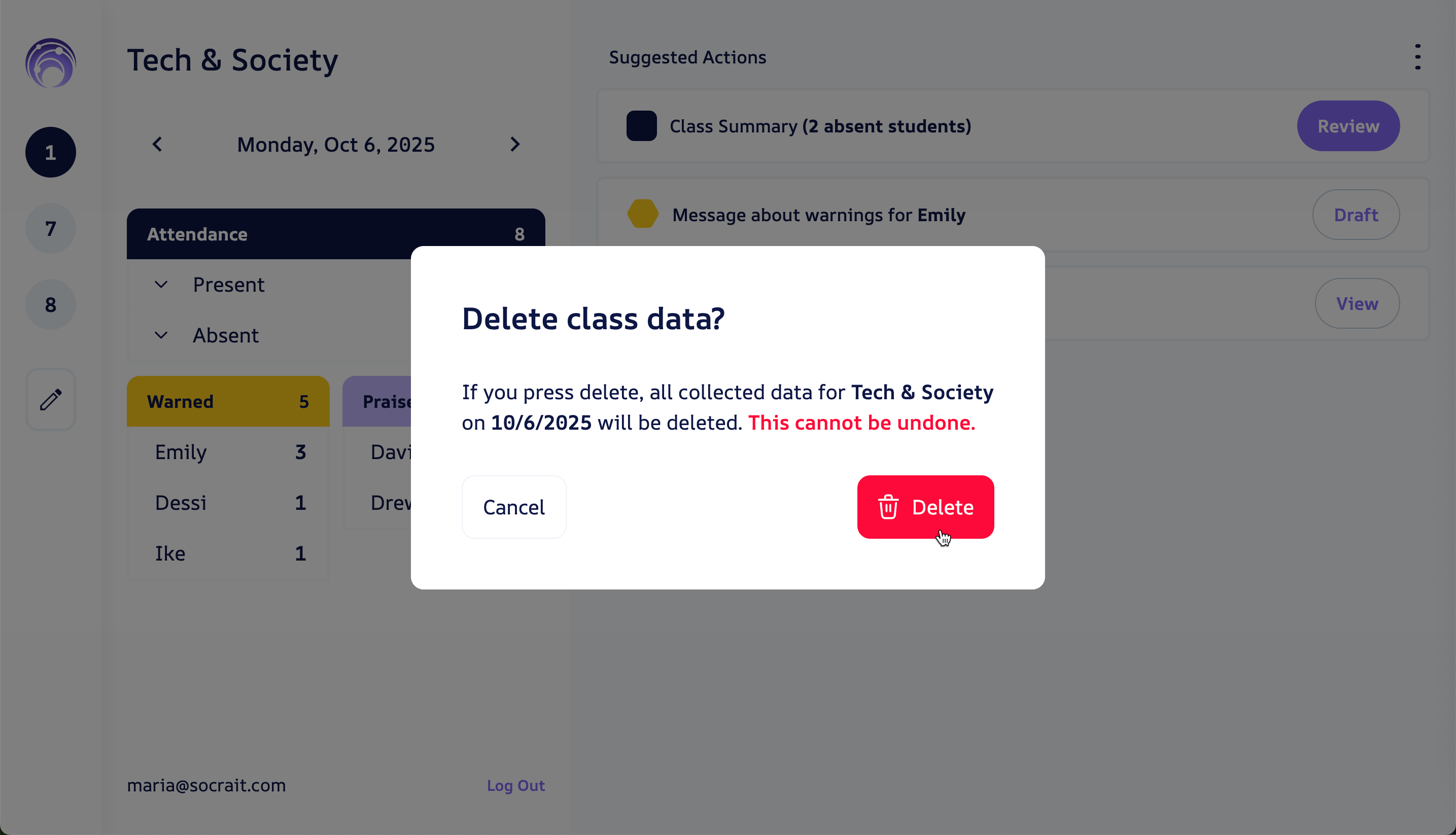Review the Class Summary
The width and height of the screenshot is (1456, 835).
[x=1347, y=126]
